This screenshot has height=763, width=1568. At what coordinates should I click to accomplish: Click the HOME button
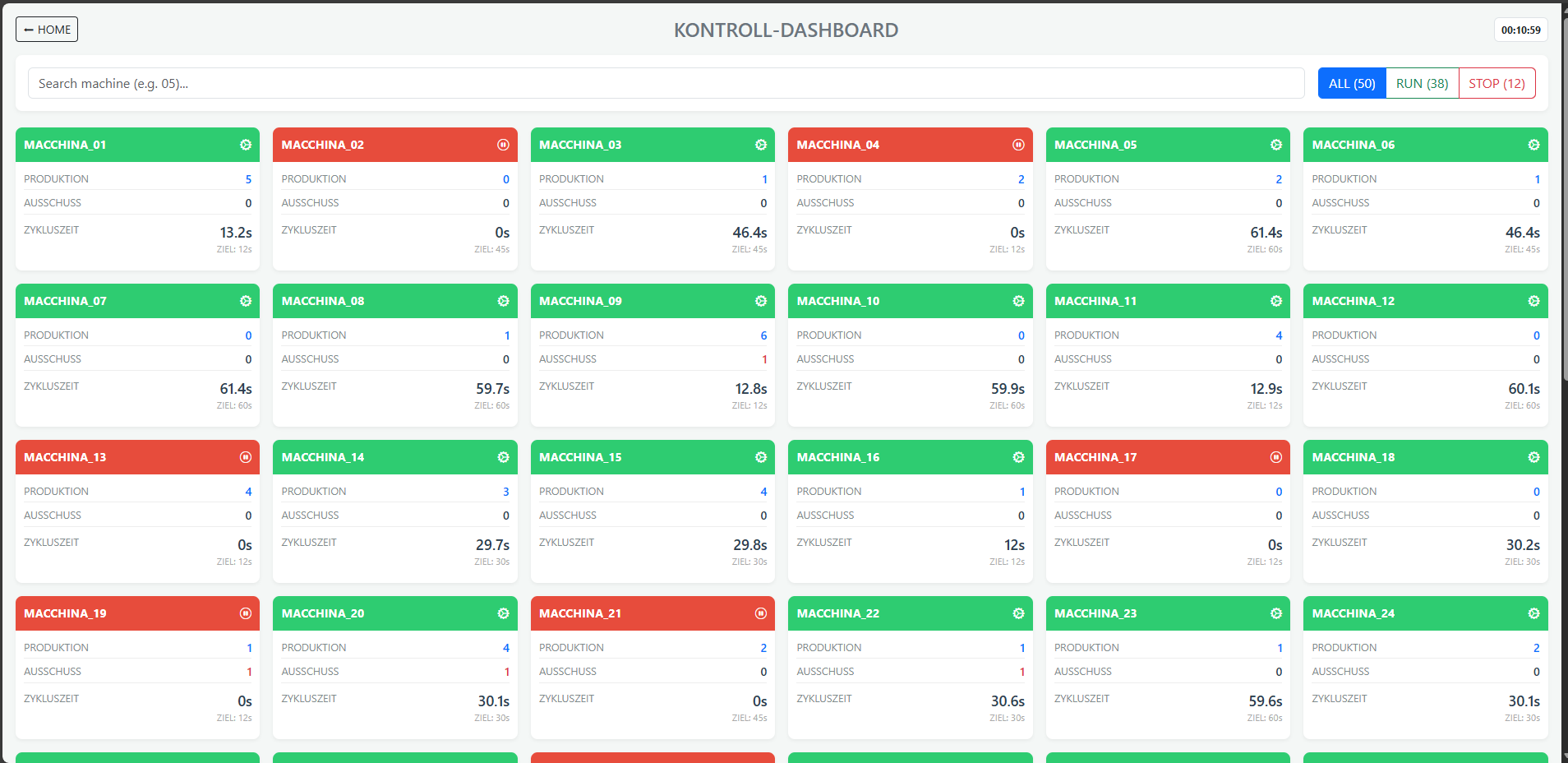pos(46,29)
